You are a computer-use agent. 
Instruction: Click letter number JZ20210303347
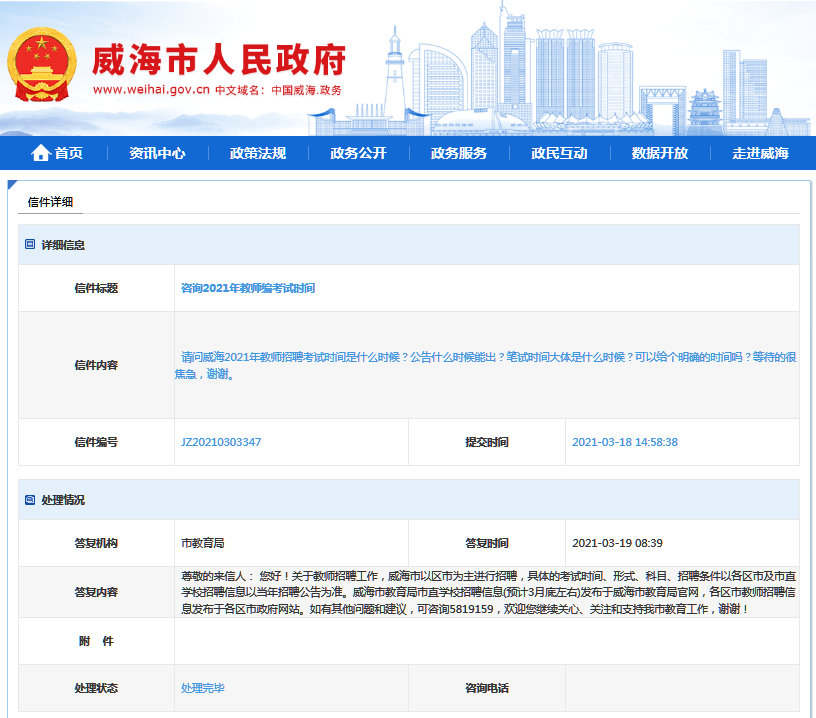pos(221,442)
